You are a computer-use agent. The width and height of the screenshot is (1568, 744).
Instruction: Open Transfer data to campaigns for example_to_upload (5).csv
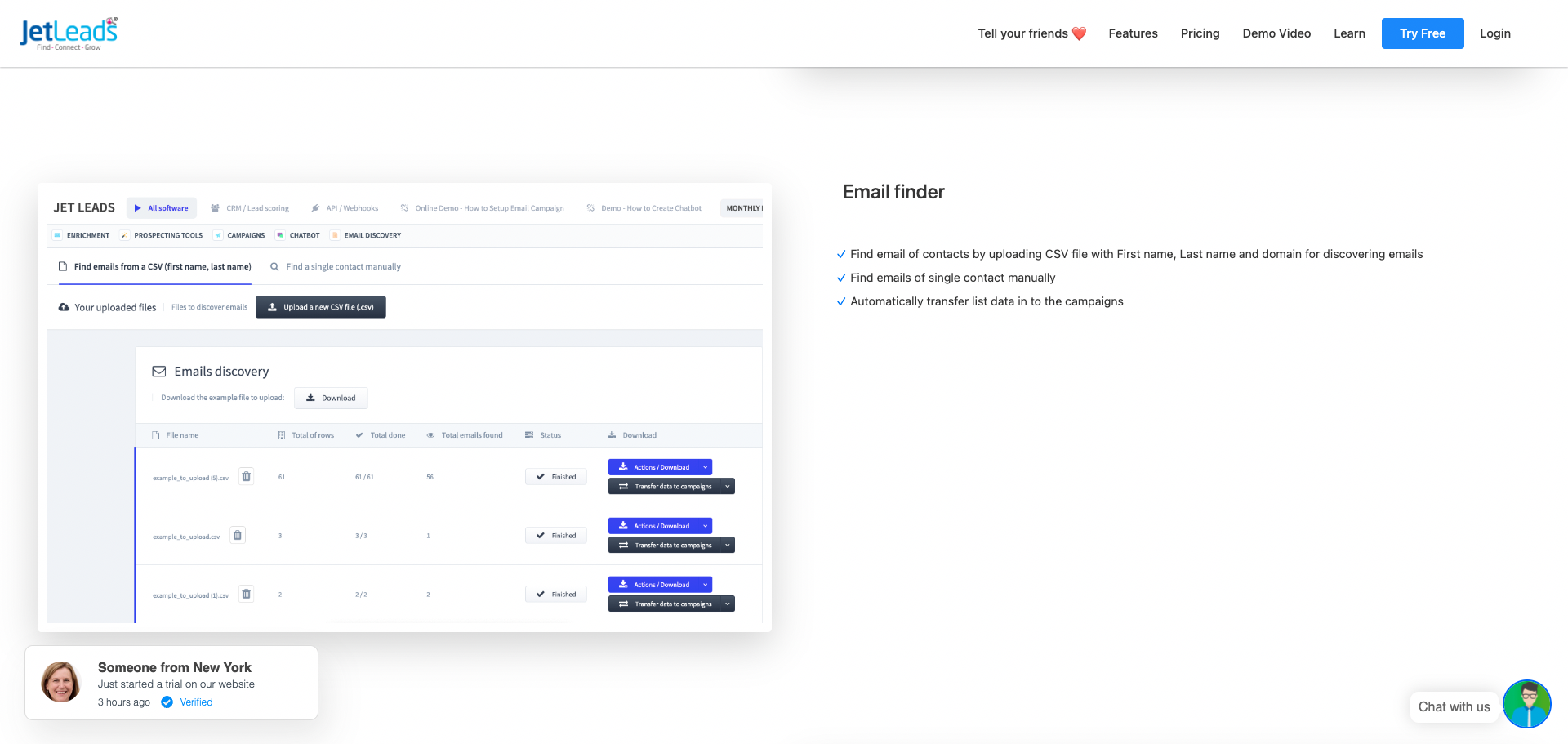tap(671, 487)
